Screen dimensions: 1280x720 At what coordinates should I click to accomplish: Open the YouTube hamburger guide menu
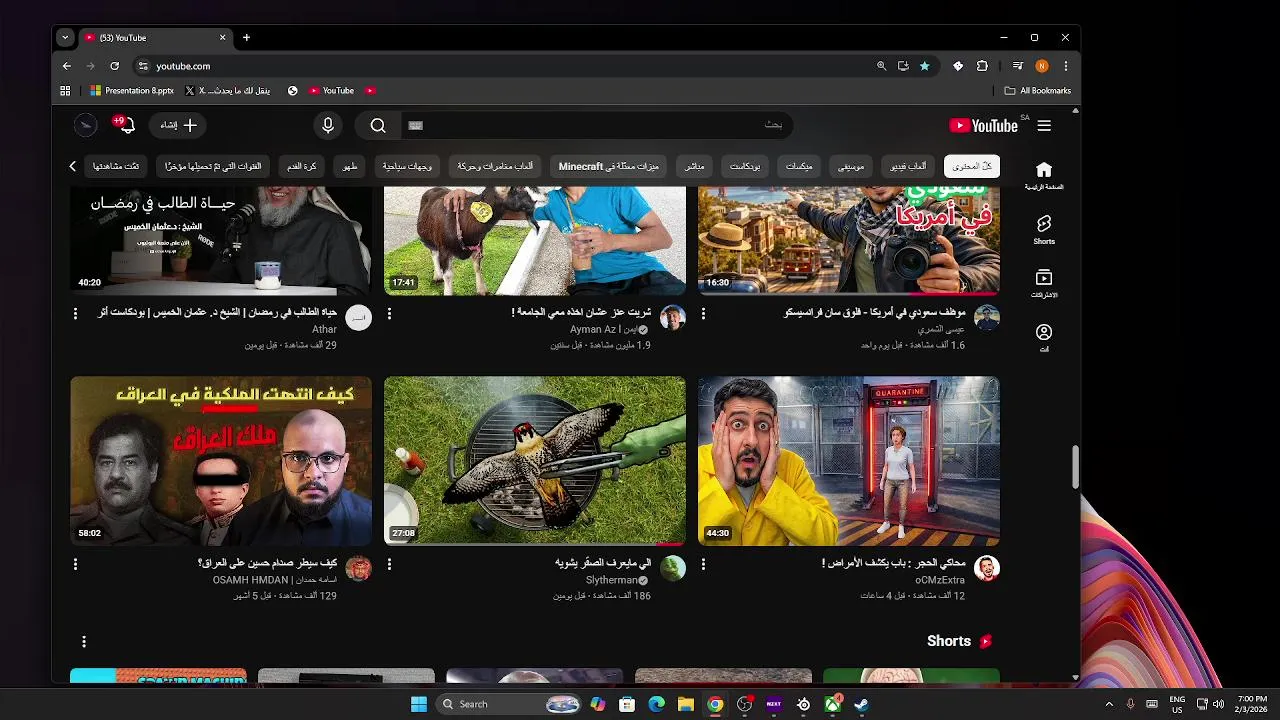(1044, 126)
